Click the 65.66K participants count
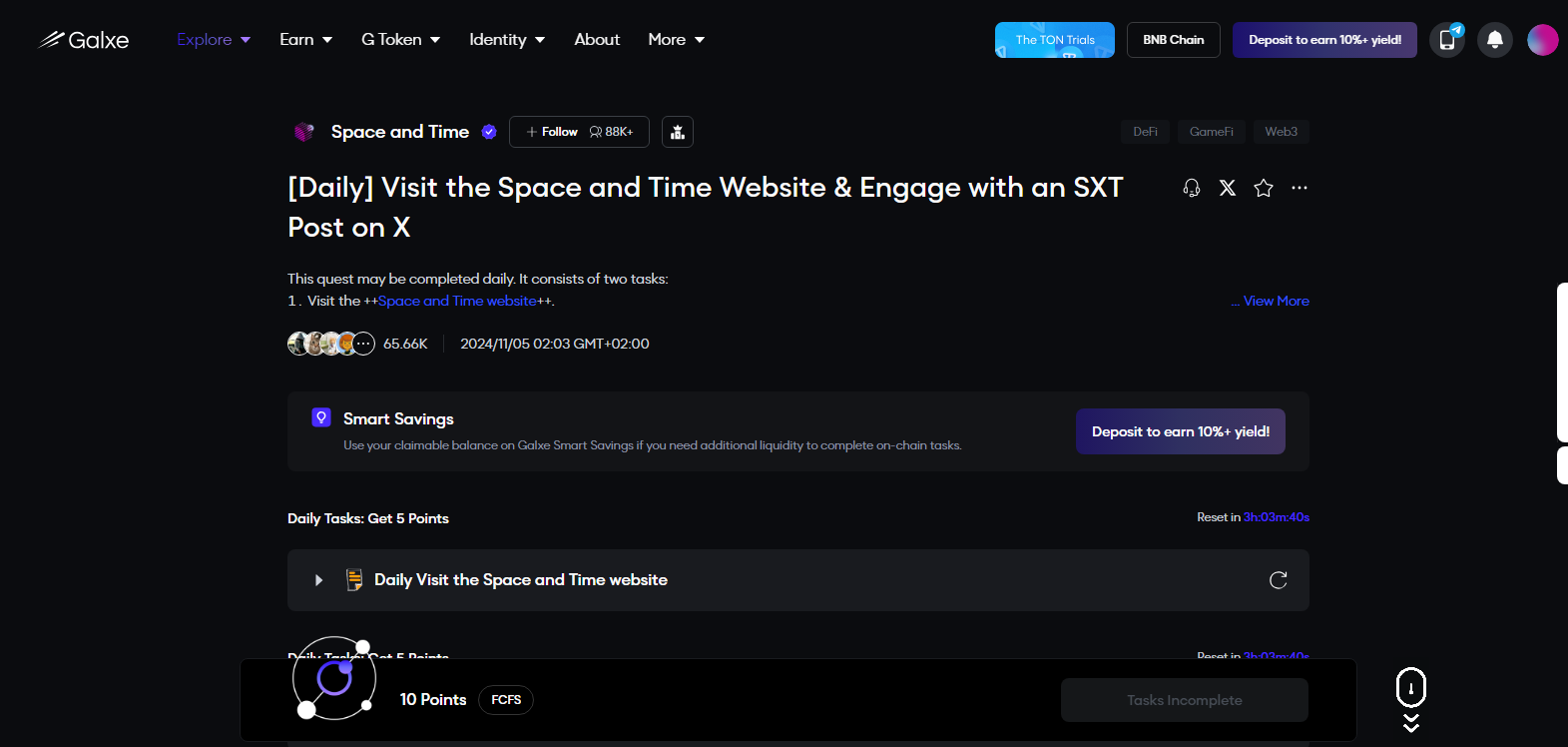 point(405,344)
